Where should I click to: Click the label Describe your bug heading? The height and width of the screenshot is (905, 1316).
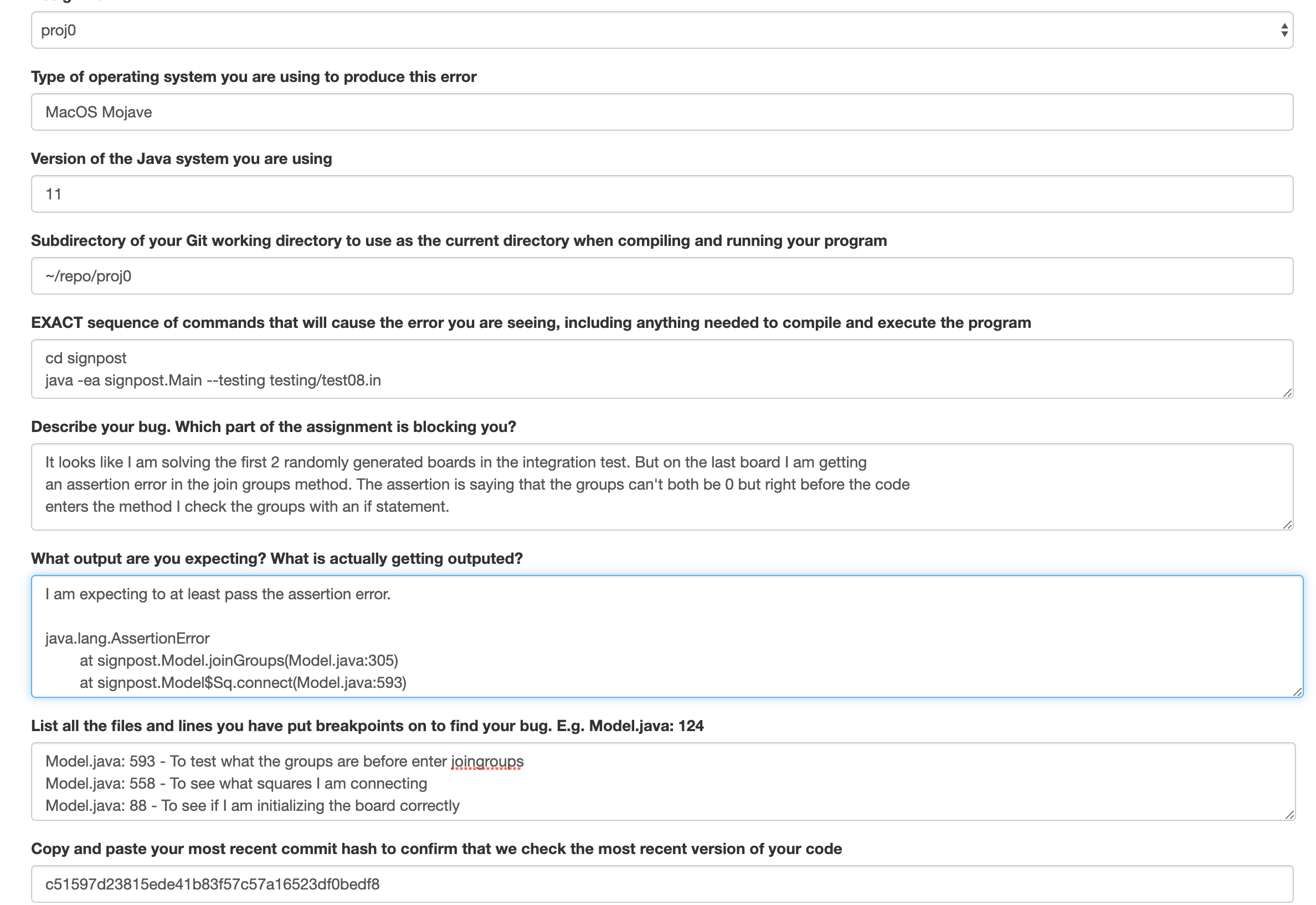coord(274,426)
